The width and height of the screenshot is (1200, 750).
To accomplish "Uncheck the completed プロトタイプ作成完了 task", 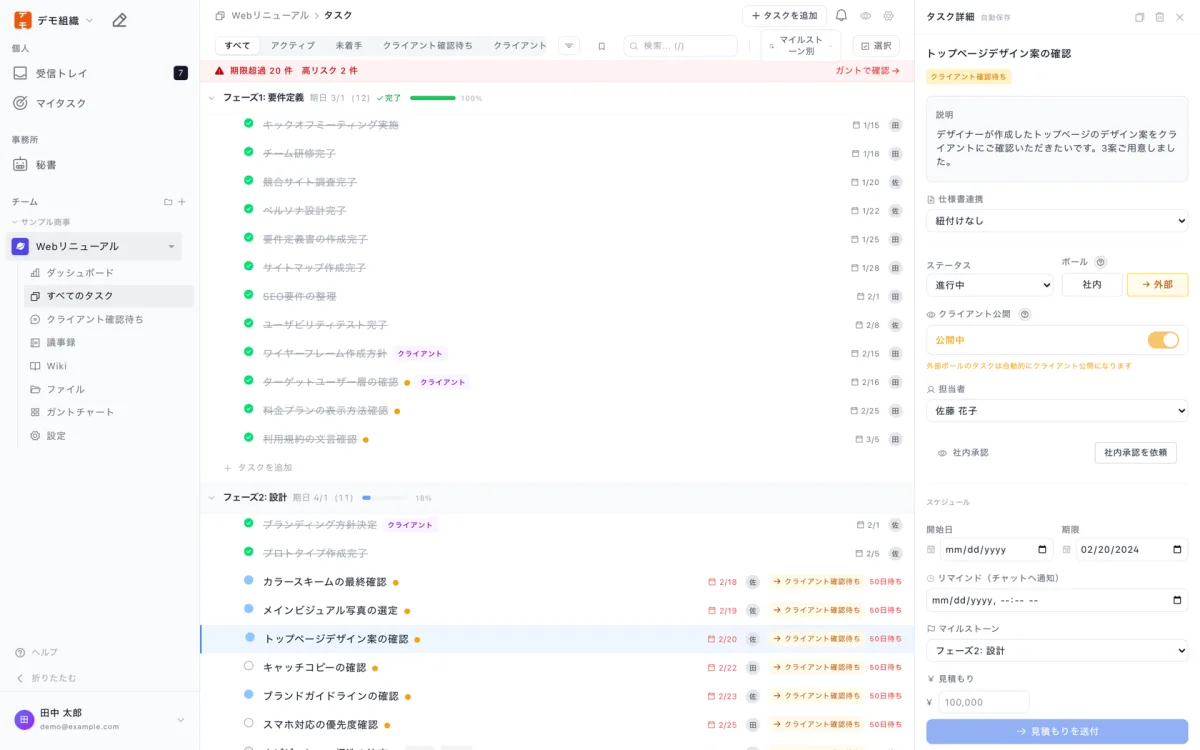I will (x=249, y=551).
